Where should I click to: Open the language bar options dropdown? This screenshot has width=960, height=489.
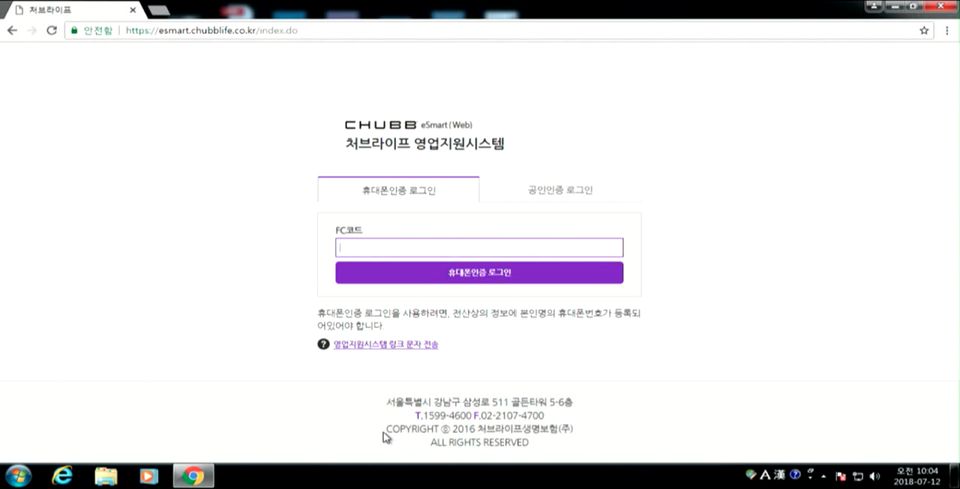click(811, 475)
